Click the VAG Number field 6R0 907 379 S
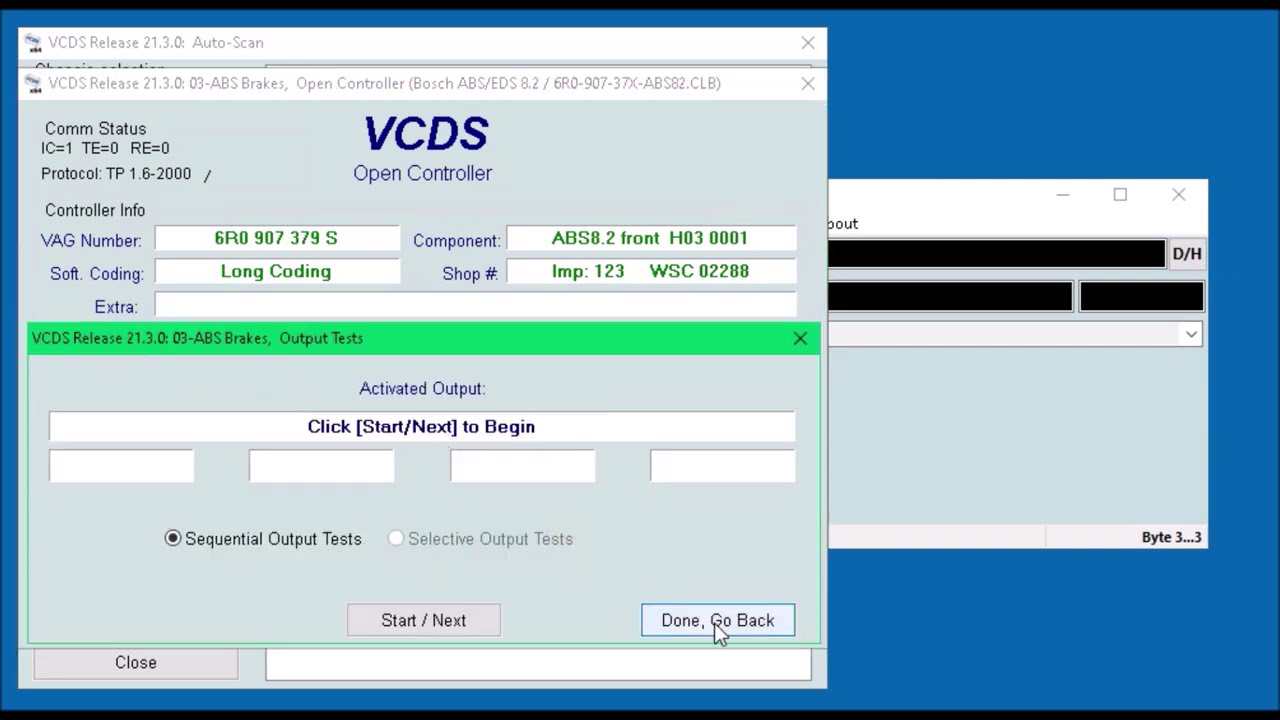The width and height of the screenshot is (1280, 720). [x=276, y=239]
